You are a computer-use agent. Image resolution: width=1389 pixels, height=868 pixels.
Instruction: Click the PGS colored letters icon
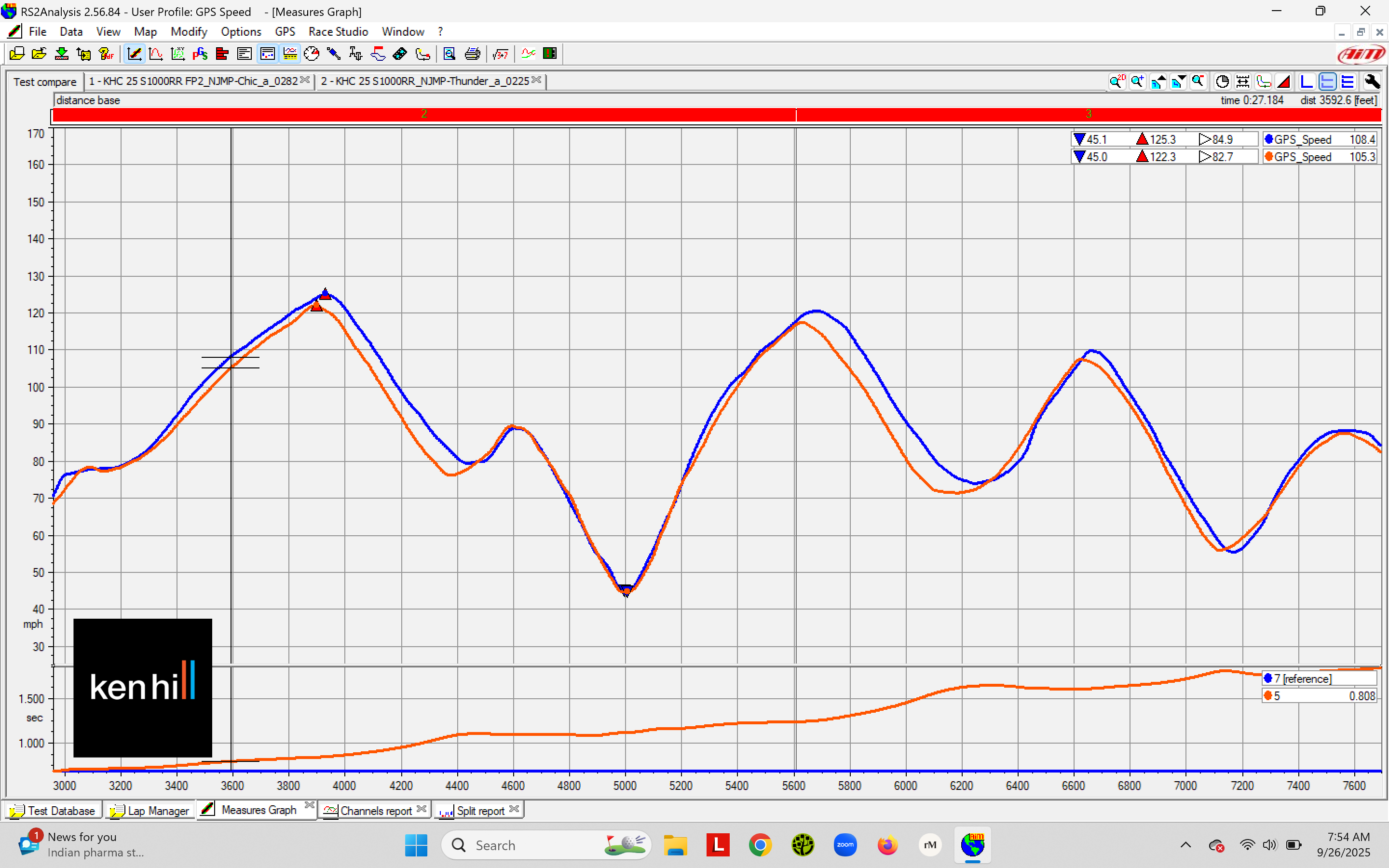pos(200,54)
